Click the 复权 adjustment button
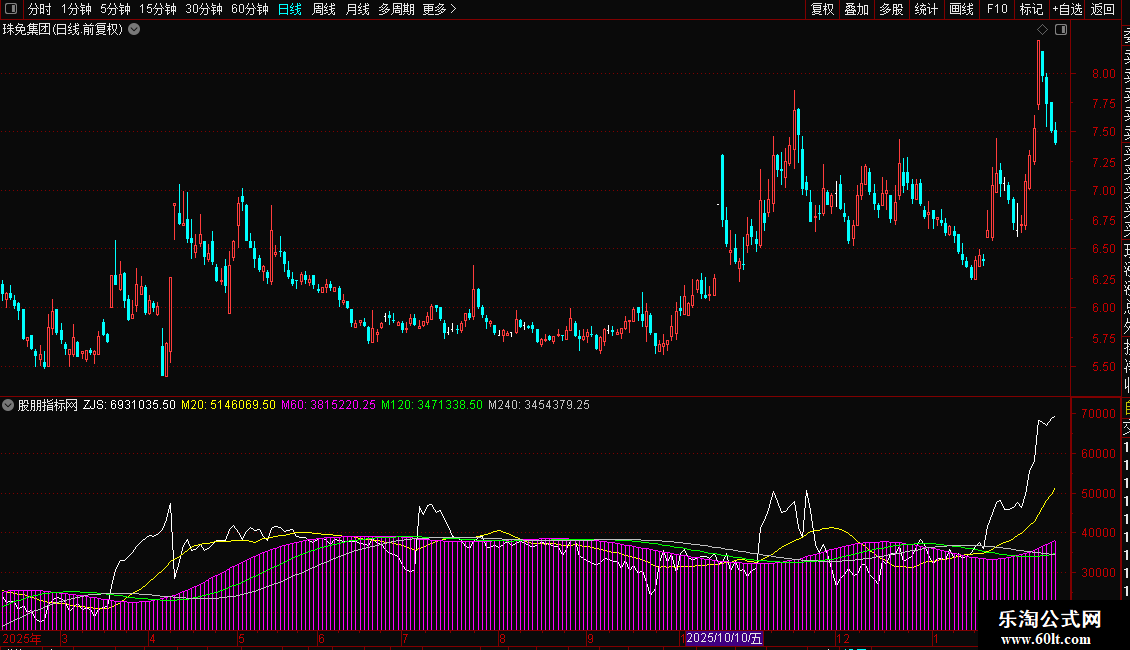The image size is (1130, 650). click(822, 9)
